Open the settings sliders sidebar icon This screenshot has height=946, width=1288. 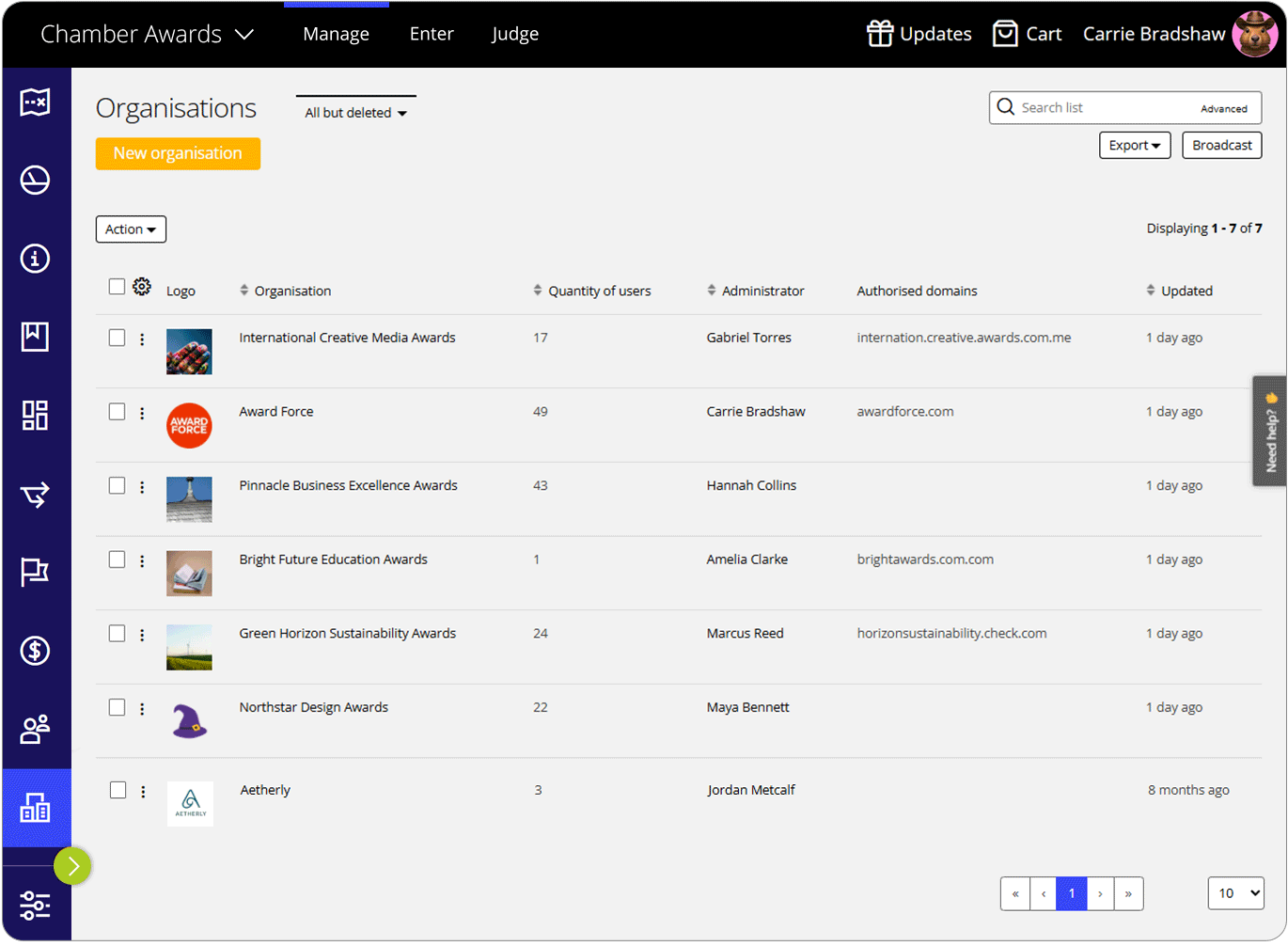pyautogui.click(x=36, y=905)
